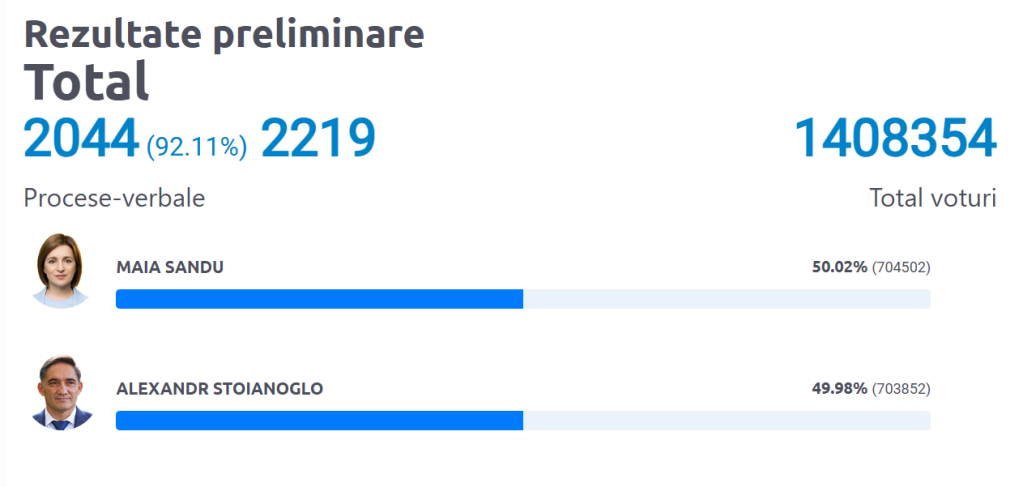Image resolution: width=1023 pixels, height=487 pixels.
Task: Select the MAIA SANDU candidate name
Action: point(169,267)
